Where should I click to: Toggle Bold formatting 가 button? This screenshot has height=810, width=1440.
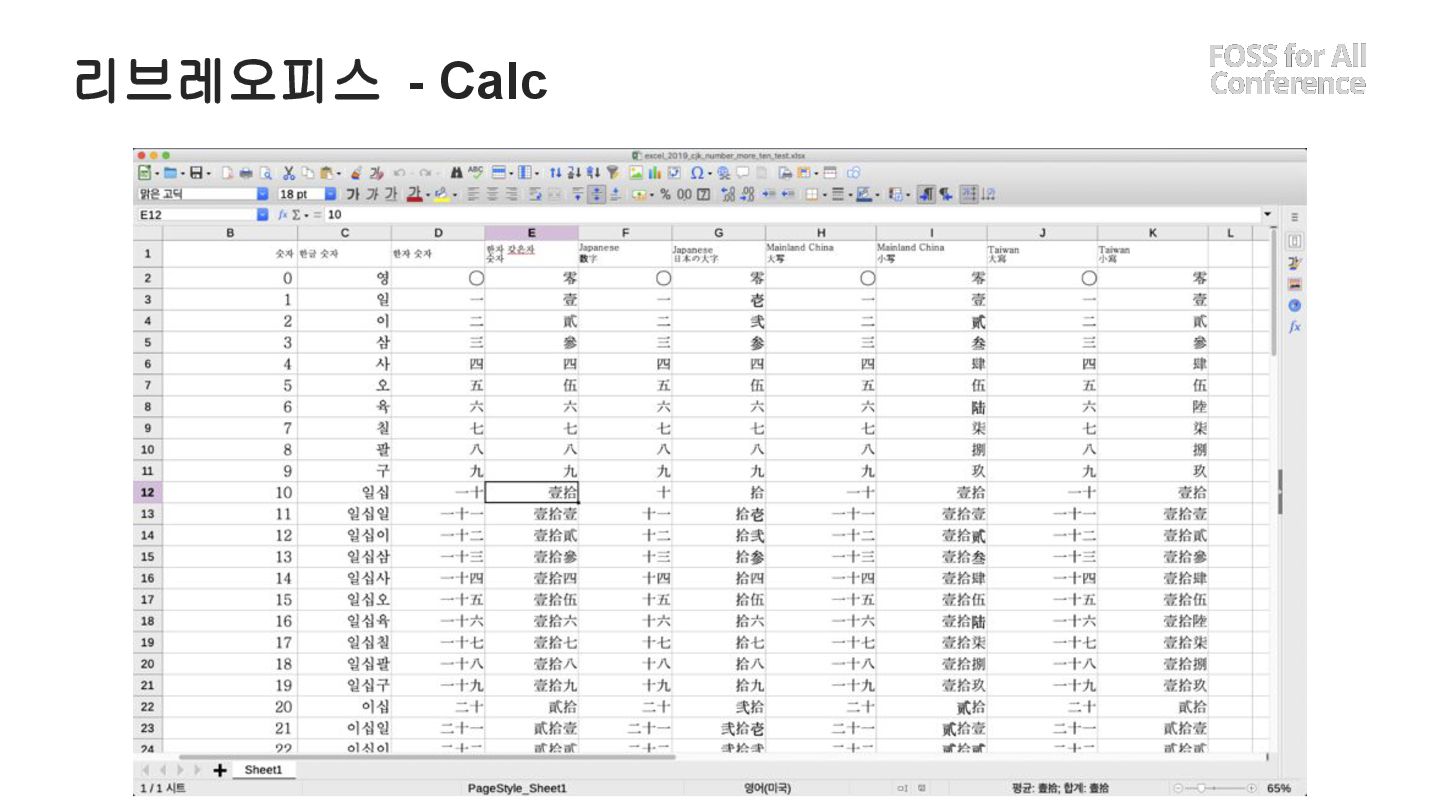[x=352, y=194]
